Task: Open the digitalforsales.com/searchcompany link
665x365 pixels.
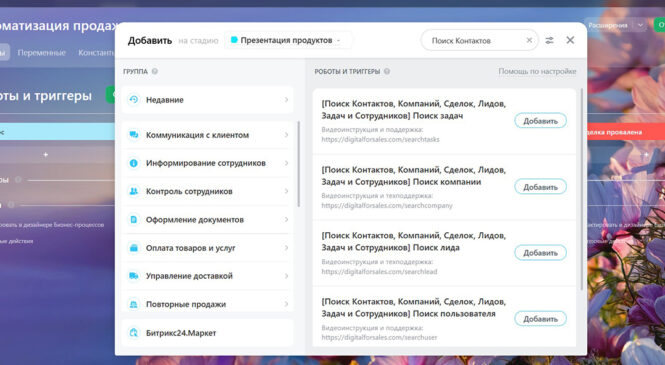Action: pyautogui.click(x=387, y=206)
